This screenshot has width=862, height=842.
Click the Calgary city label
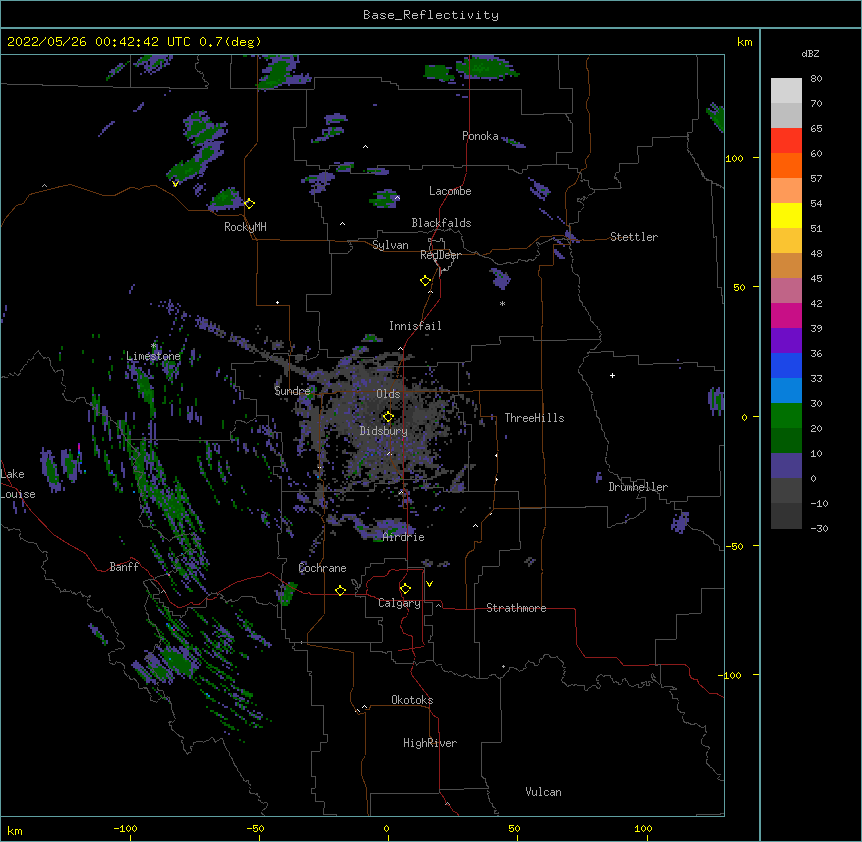click(x=399, y=603)
